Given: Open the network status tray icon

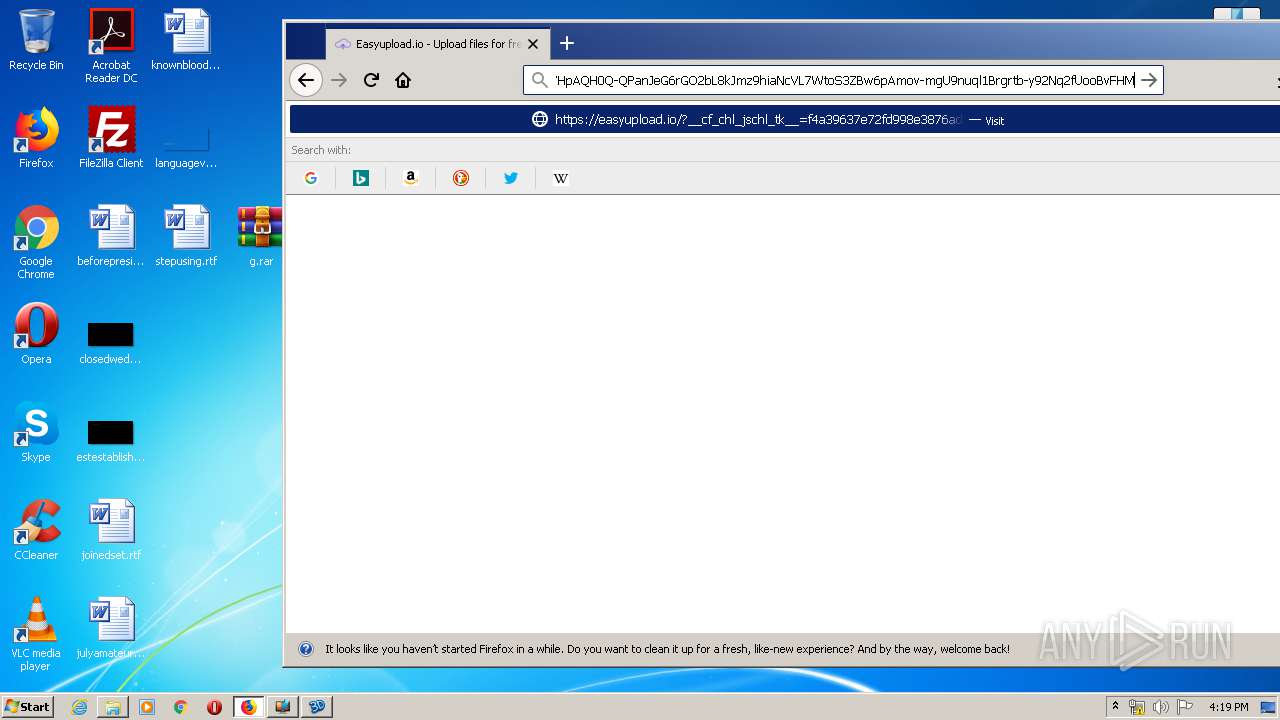Looking at the screenshot, I should pyautogui.click(x=1137, y=707).
